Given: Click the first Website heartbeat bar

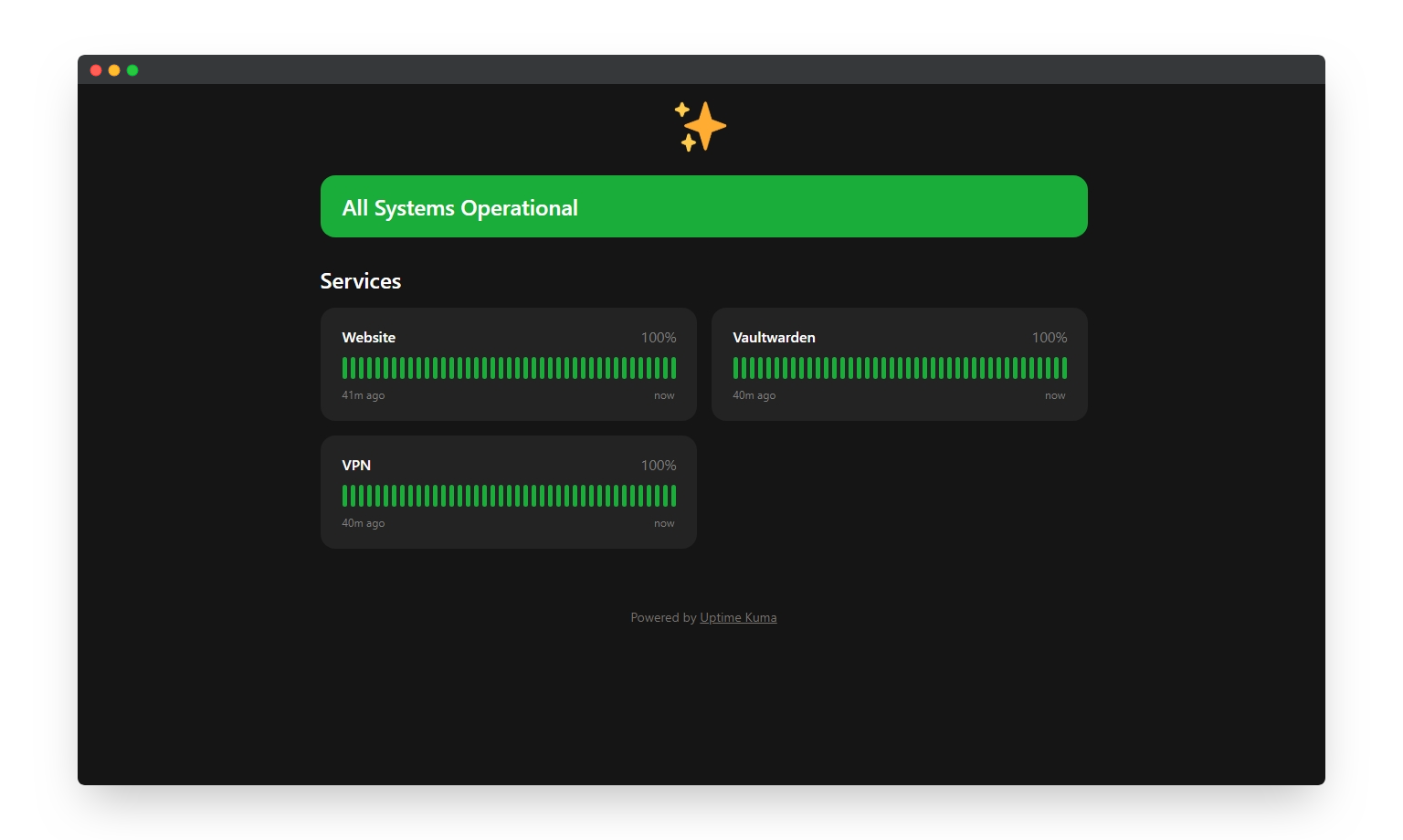Looking at the screenshot, I should click(x=345, y=368).
